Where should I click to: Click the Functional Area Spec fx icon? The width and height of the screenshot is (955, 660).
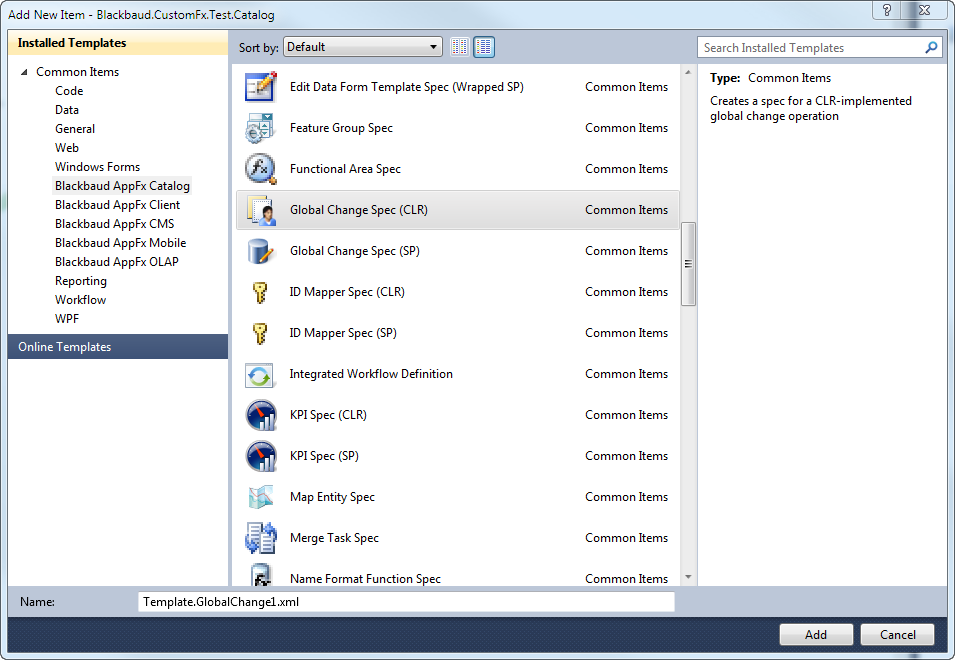pyautogui.click(x=261, y=169)
